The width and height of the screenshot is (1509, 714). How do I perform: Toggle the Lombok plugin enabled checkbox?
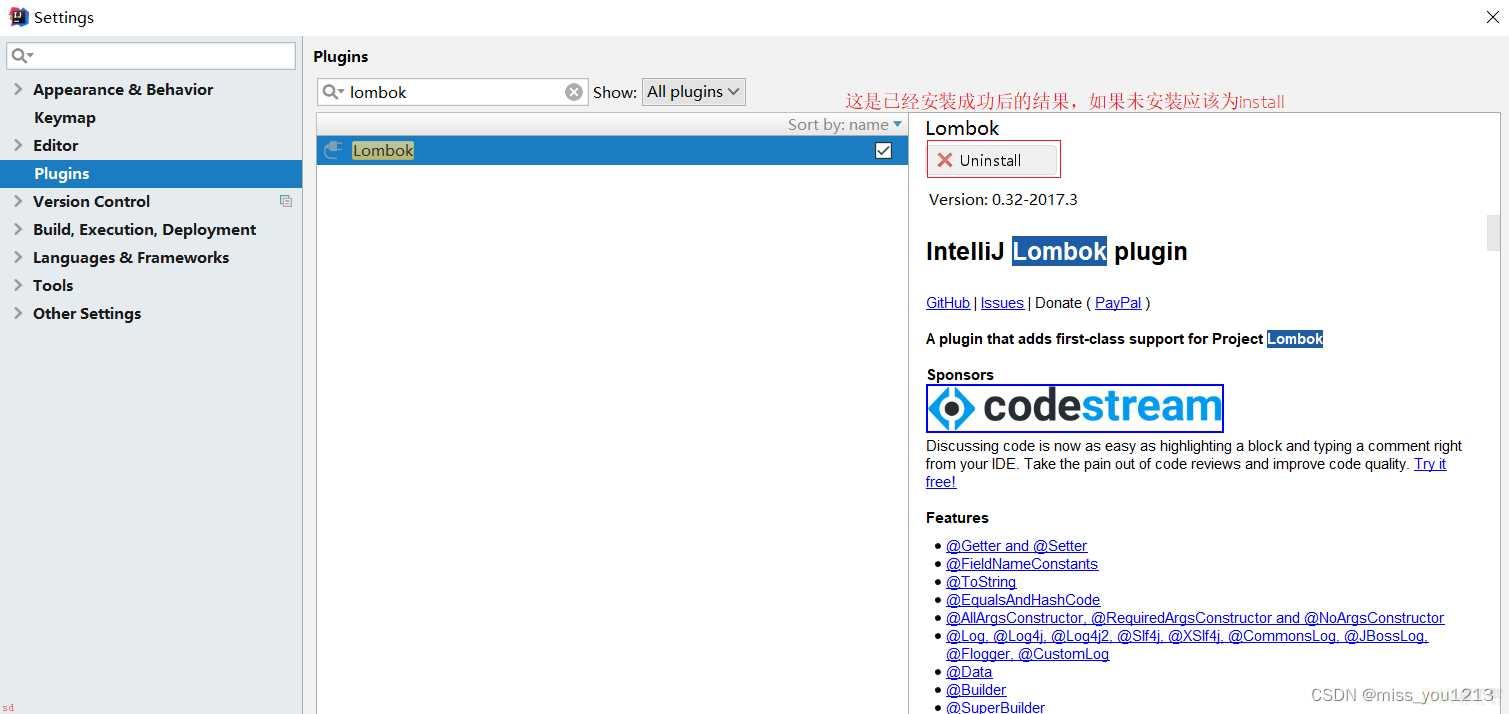[x=883, y=151]
